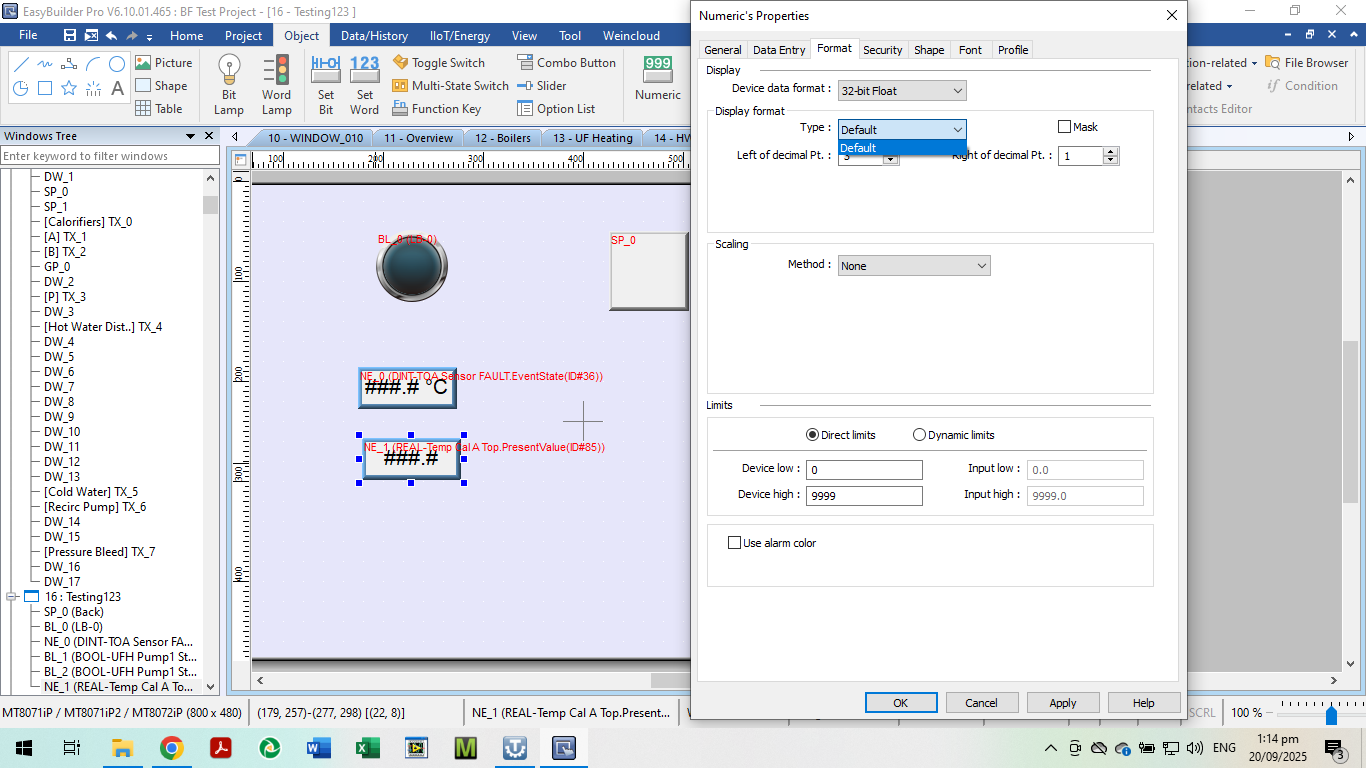
Task: Pick the star shape drawing tool
Action: [69, 88]
